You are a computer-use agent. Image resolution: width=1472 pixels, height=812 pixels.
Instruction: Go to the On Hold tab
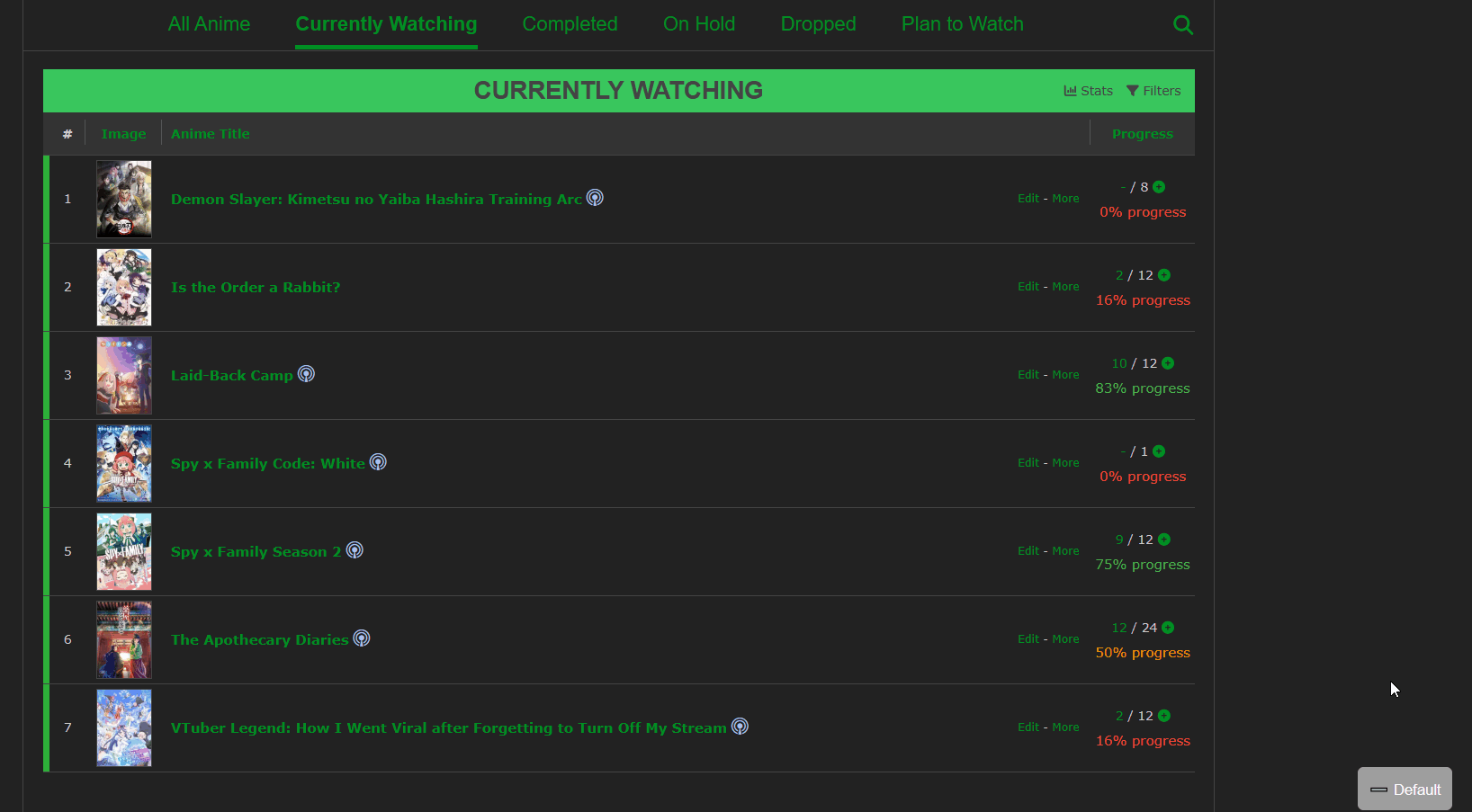pyautogui.click(x=699, y=24)
